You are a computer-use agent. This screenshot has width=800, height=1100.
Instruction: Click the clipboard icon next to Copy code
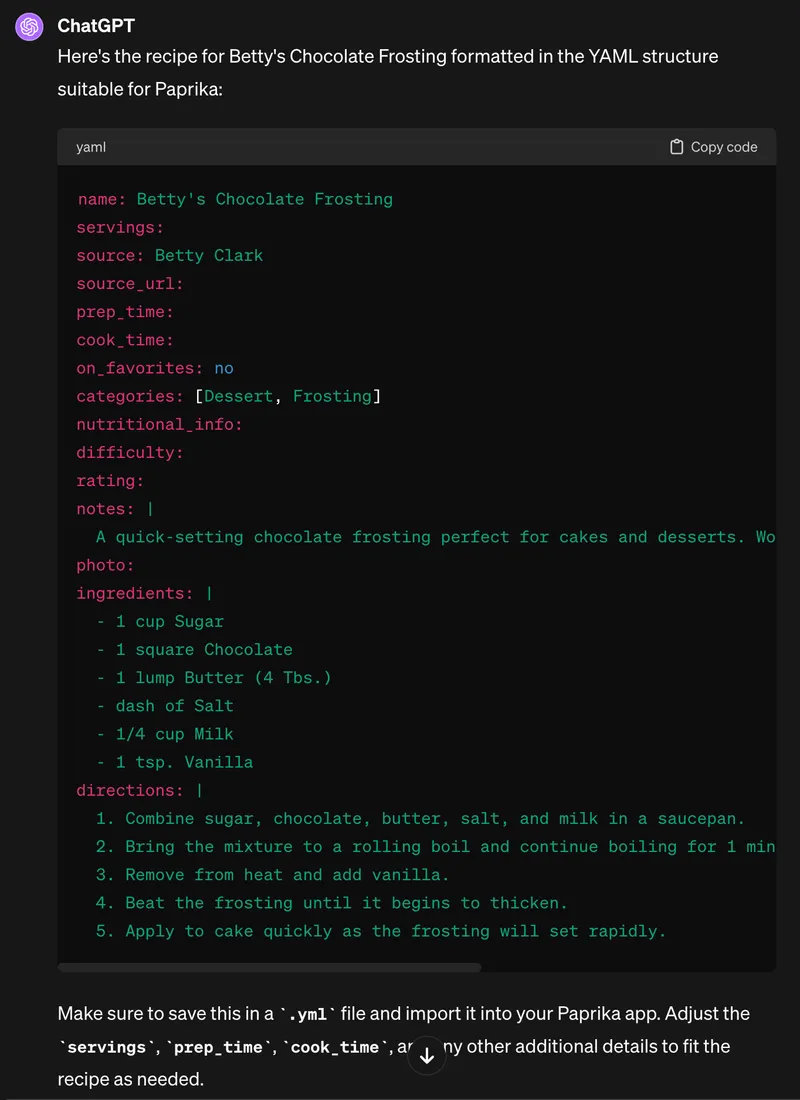click(x=679, y=146)
